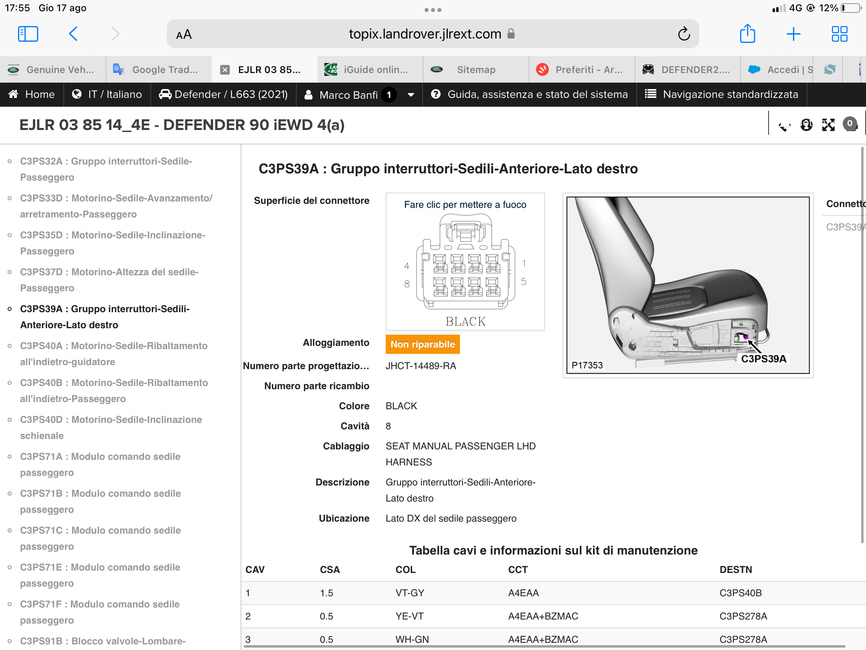Image resolution: width=866 pixels, height=650 pixels.
Task: Open the Safari share sheet
Action: click(x=747, y=34)
